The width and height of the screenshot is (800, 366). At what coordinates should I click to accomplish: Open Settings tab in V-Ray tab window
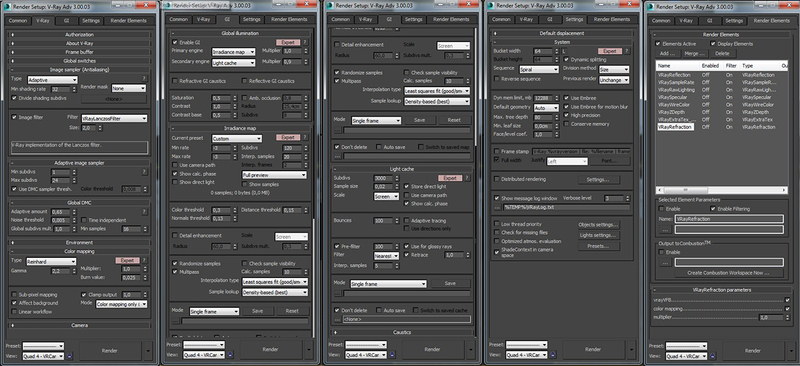pyautogui.click(x=91, y=21)
